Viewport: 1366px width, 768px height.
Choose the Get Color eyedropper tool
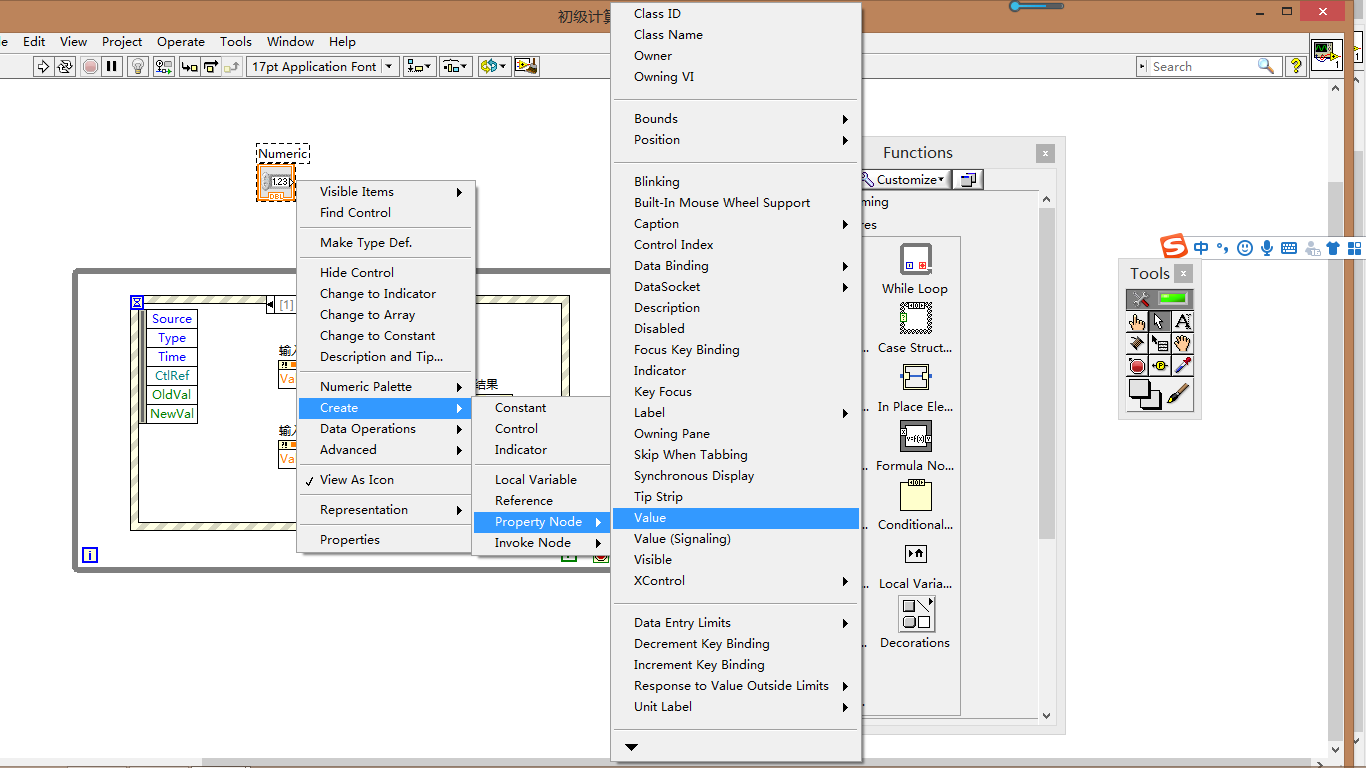tap(1180, 365)
